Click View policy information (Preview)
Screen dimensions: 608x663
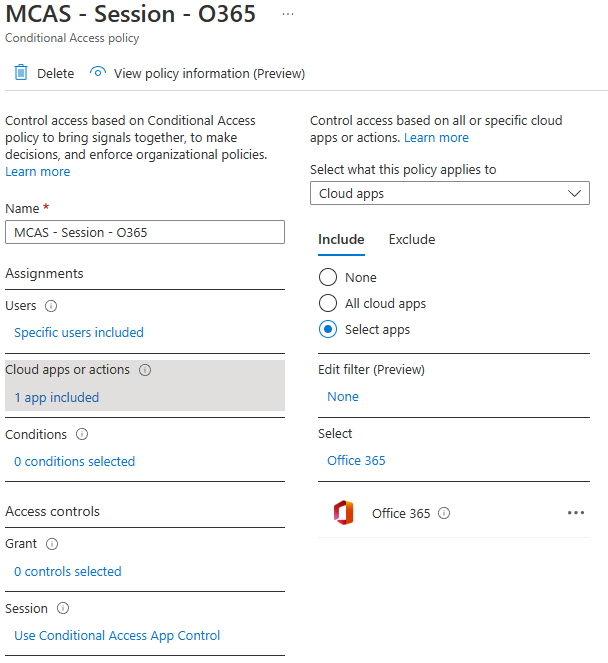209,74
